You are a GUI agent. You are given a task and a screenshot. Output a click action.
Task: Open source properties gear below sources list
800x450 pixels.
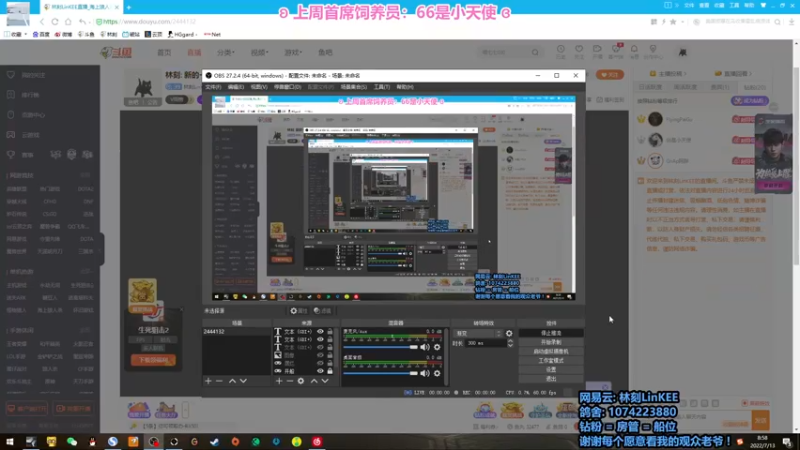click(301, 381)
